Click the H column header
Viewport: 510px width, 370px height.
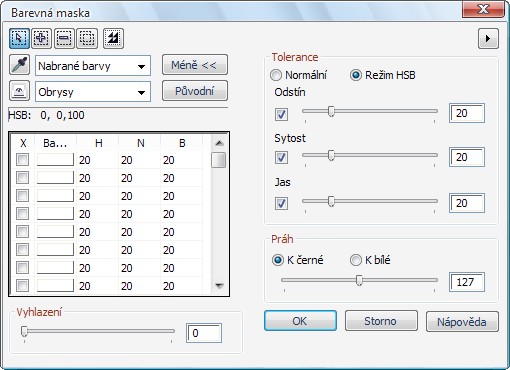pos(98,143)
